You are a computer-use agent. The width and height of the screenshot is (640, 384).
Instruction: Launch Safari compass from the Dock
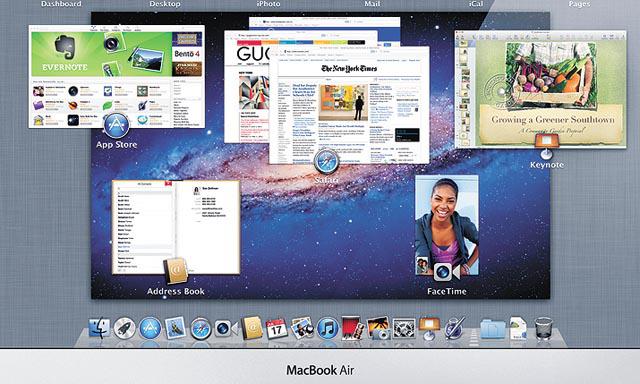(x=200, y=328)
